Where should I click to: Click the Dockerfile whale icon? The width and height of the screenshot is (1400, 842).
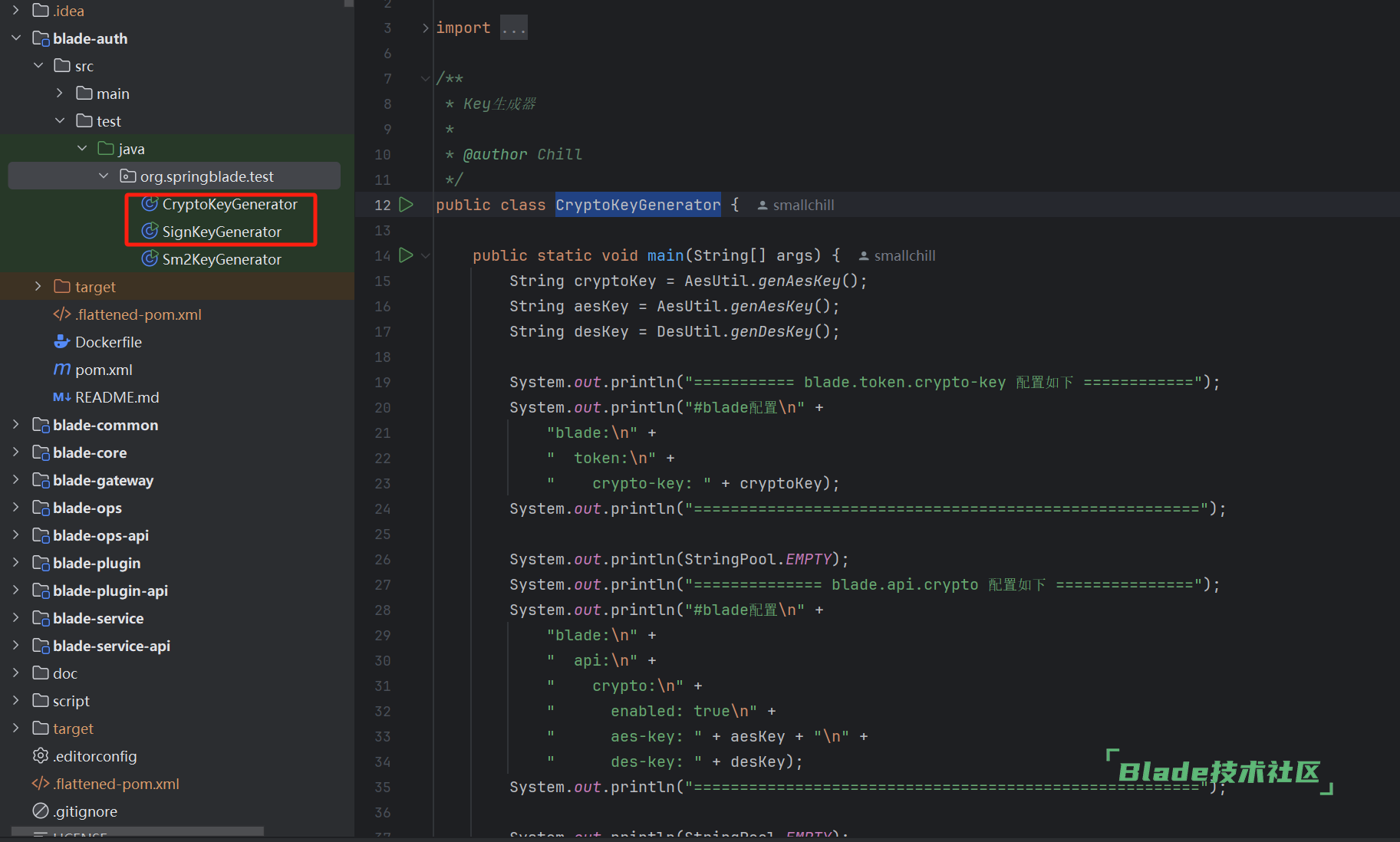click(62, 342)
